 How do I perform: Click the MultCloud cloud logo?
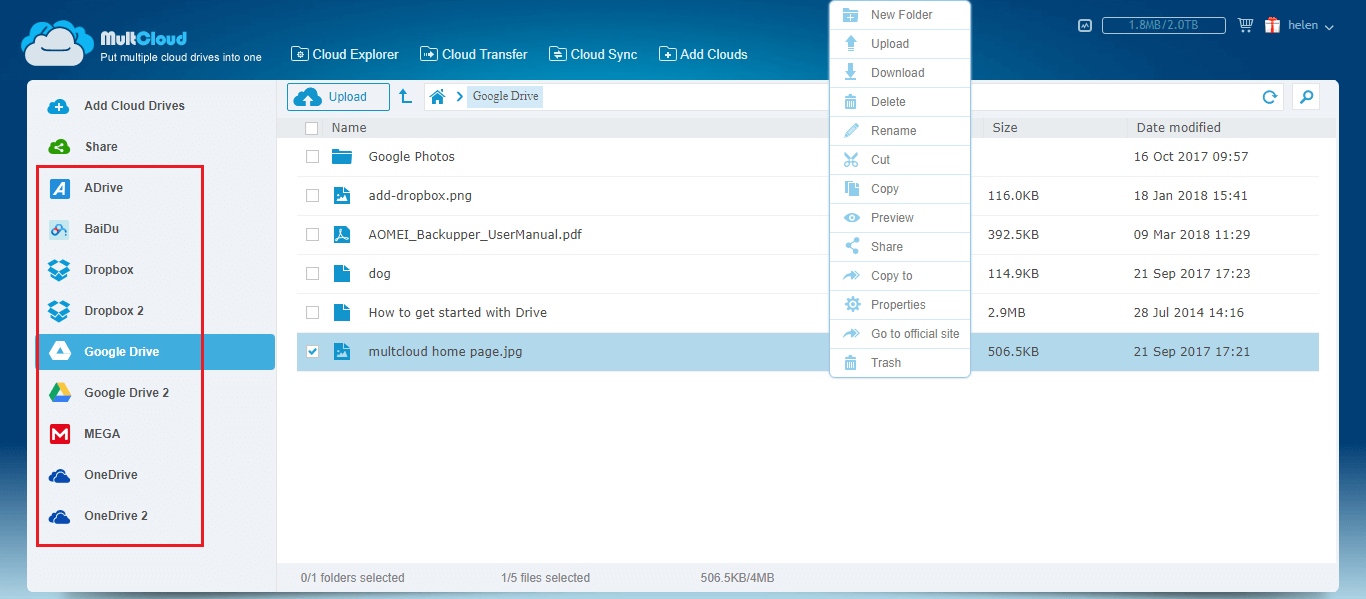click(x=57, y=43)
